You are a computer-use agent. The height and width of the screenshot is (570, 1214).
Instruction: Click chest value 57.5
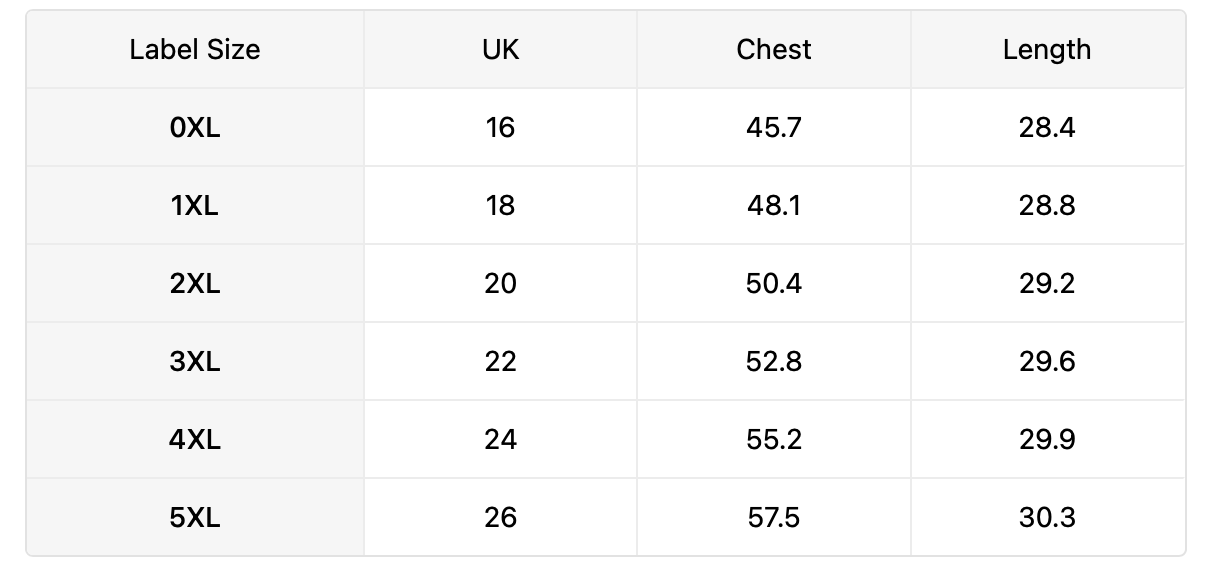point(774,517)
